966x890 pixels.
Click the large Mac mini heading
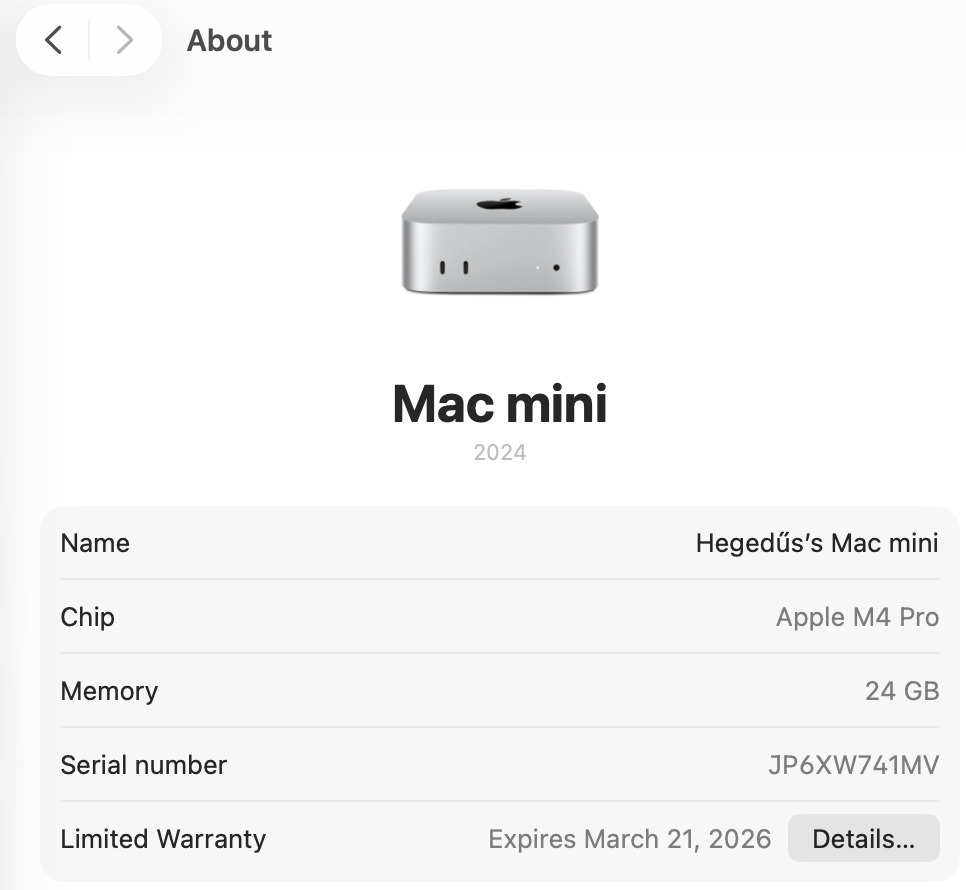pos(499,403)
